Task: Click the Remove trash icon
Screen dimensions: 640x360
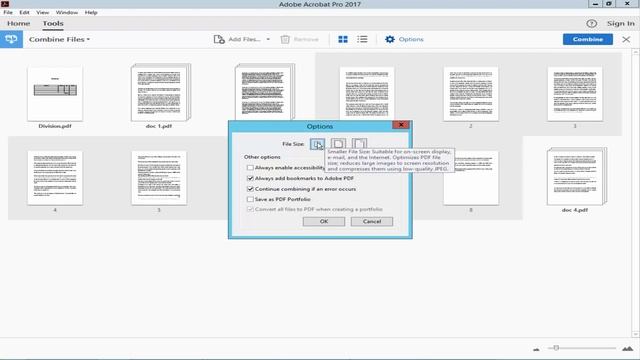Action: [x=285, y=39]
